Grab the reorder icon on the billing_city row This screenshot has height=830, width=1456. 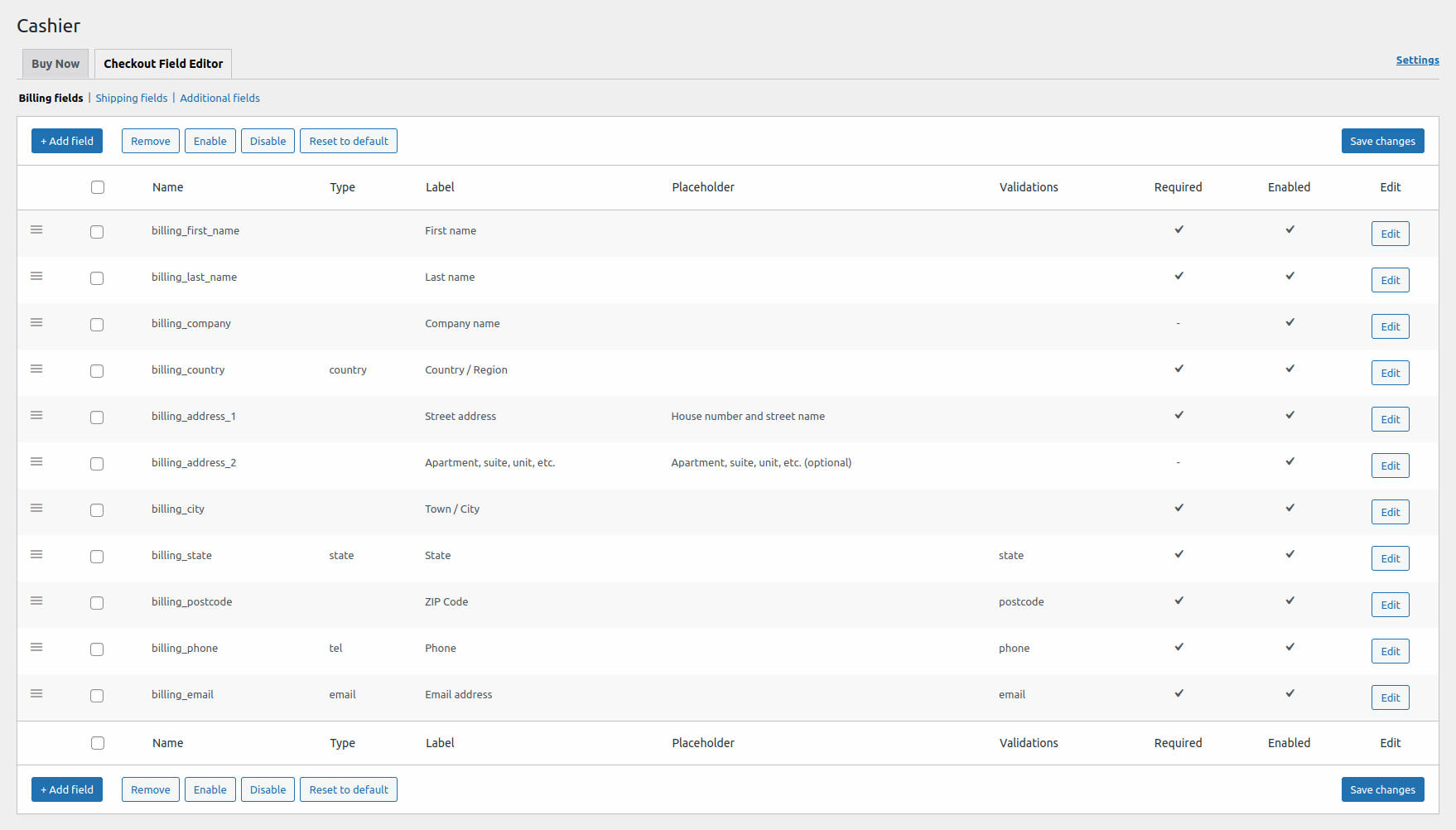tap(36, 508)
